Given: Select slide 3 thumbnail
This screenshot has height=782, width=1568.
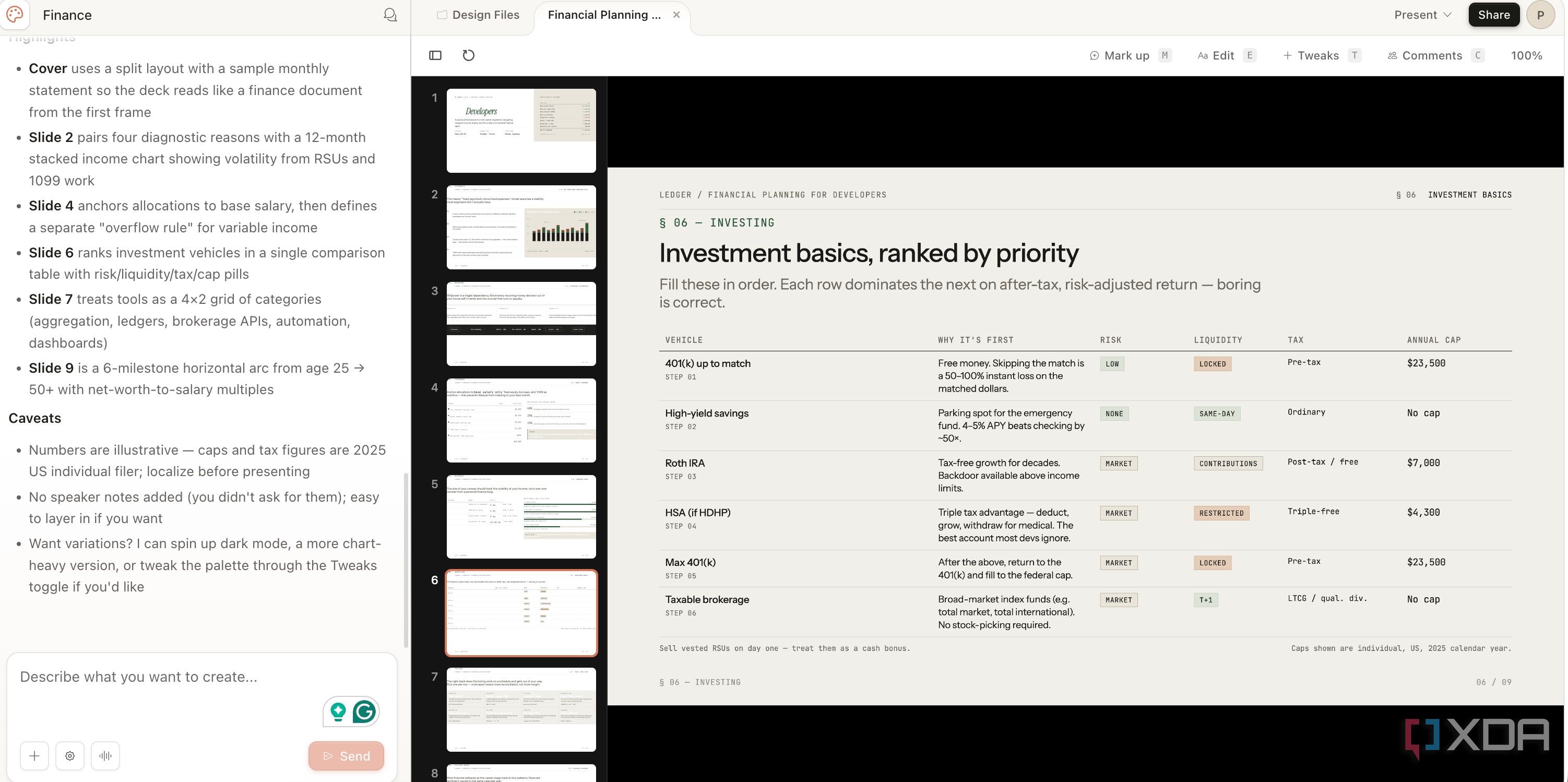Looking at the screenshot, I should [521, 323].
